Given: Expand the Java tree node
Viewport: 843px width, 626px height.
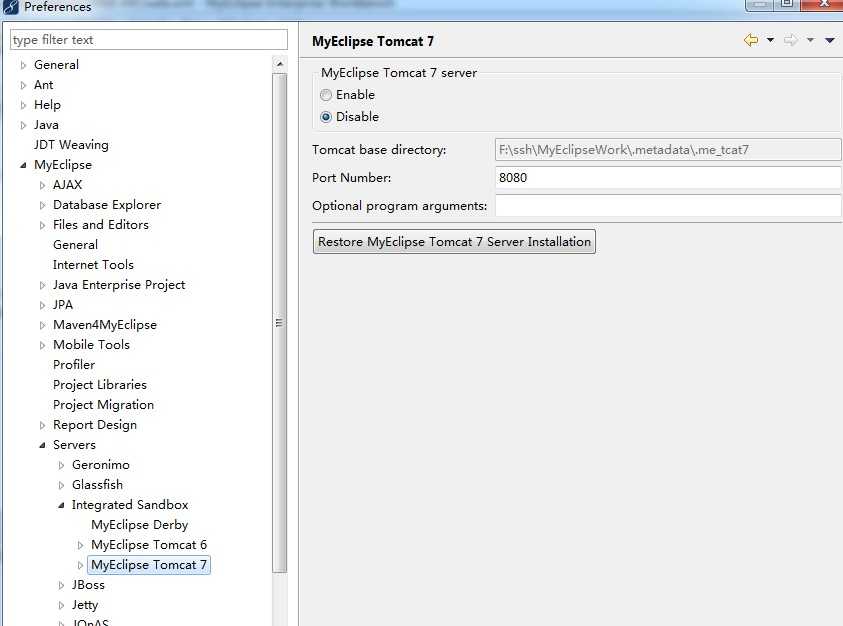Looking at the screenshot, I should [23, 125].
